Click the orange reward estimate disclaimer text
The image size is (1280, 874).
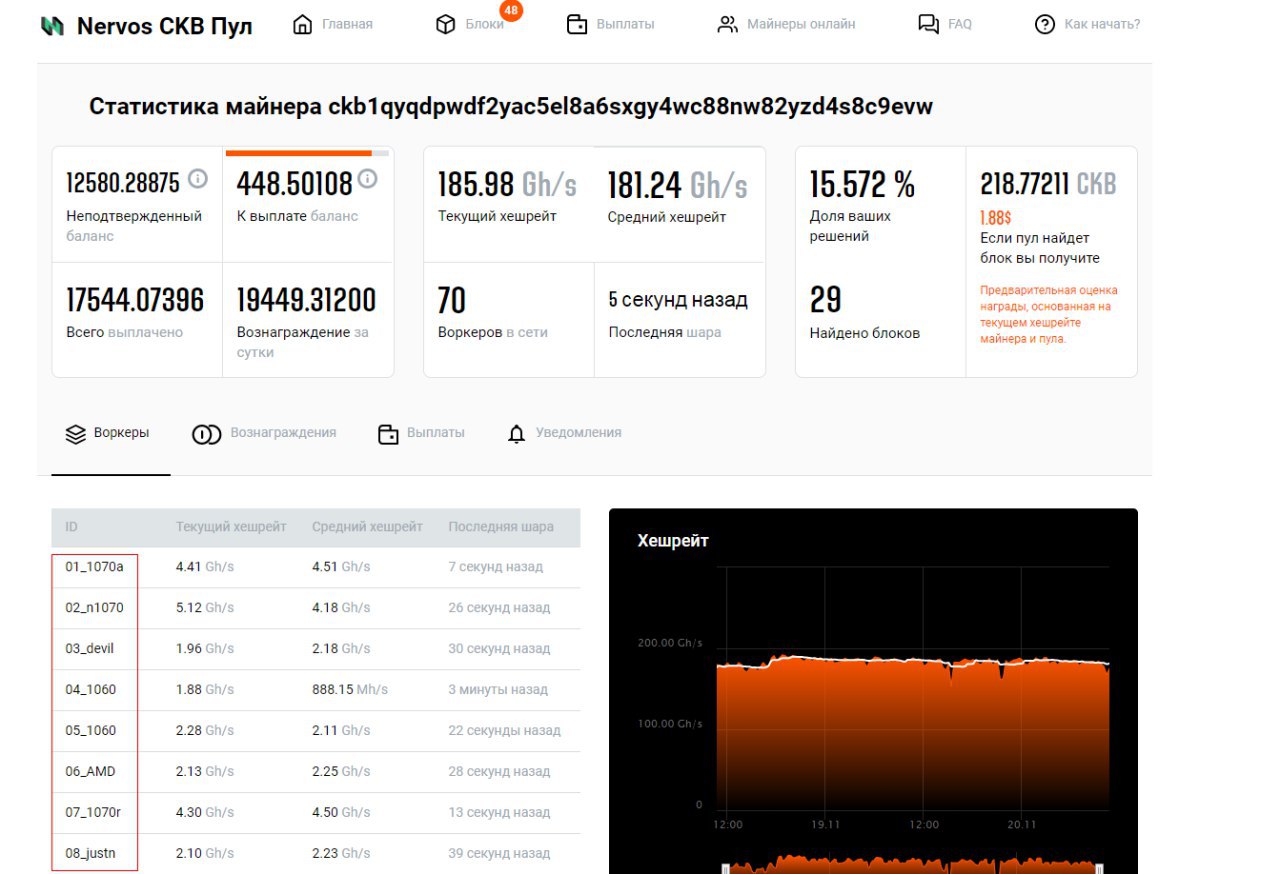[1049, 315]
